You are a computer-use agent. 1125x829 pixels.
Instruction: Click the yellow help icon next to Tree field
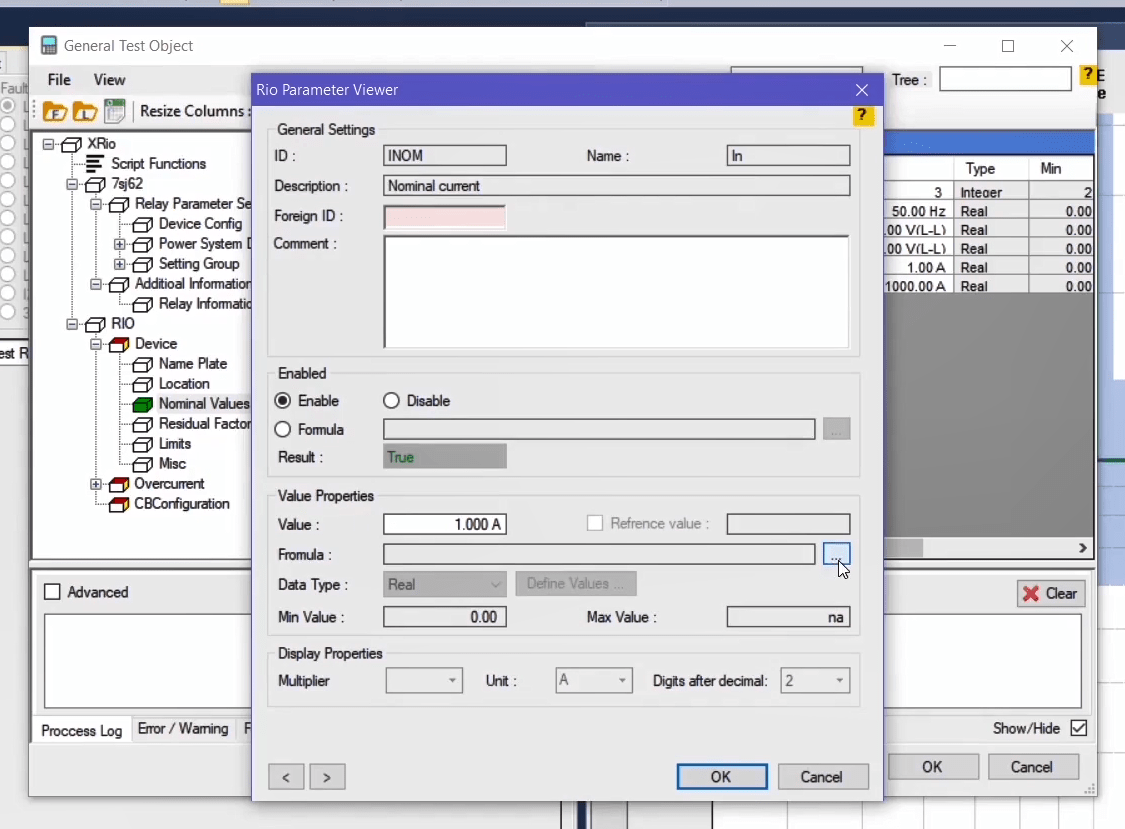(x=1088, y=74)
